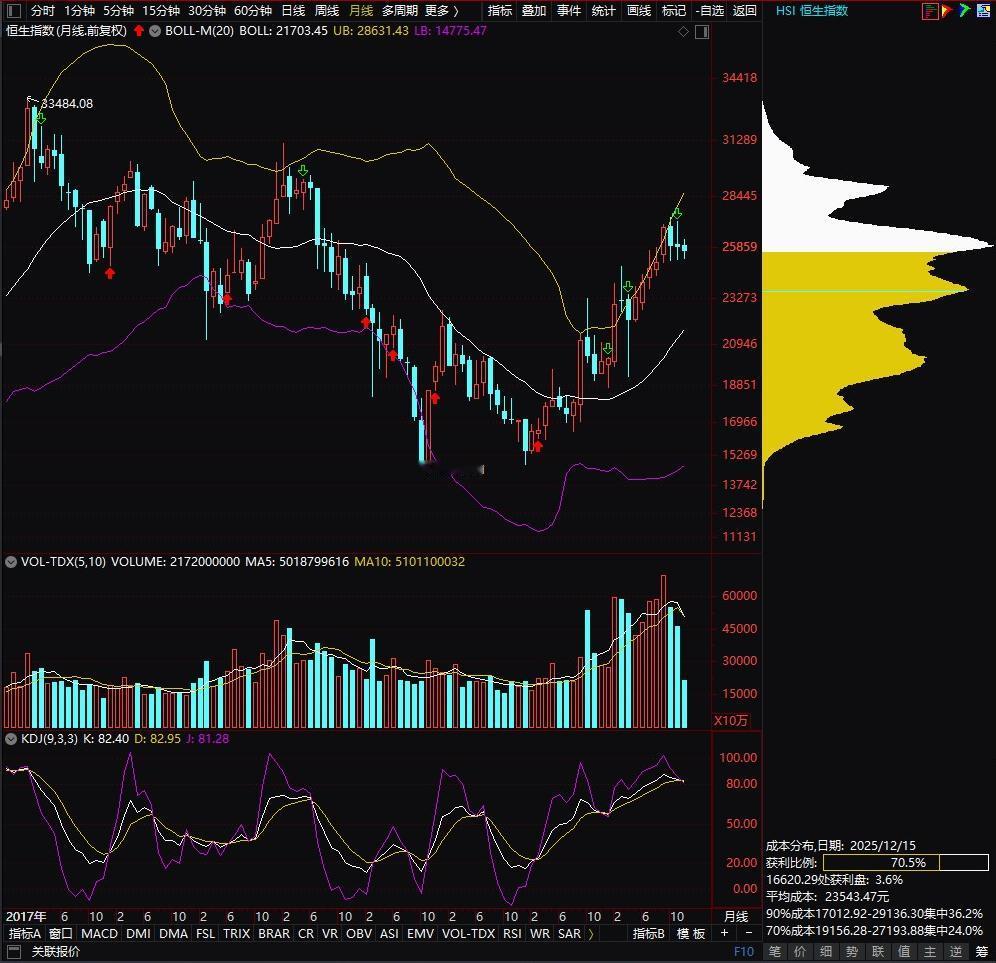Expand the 更多 timeframe menu

tap(441, 11)
